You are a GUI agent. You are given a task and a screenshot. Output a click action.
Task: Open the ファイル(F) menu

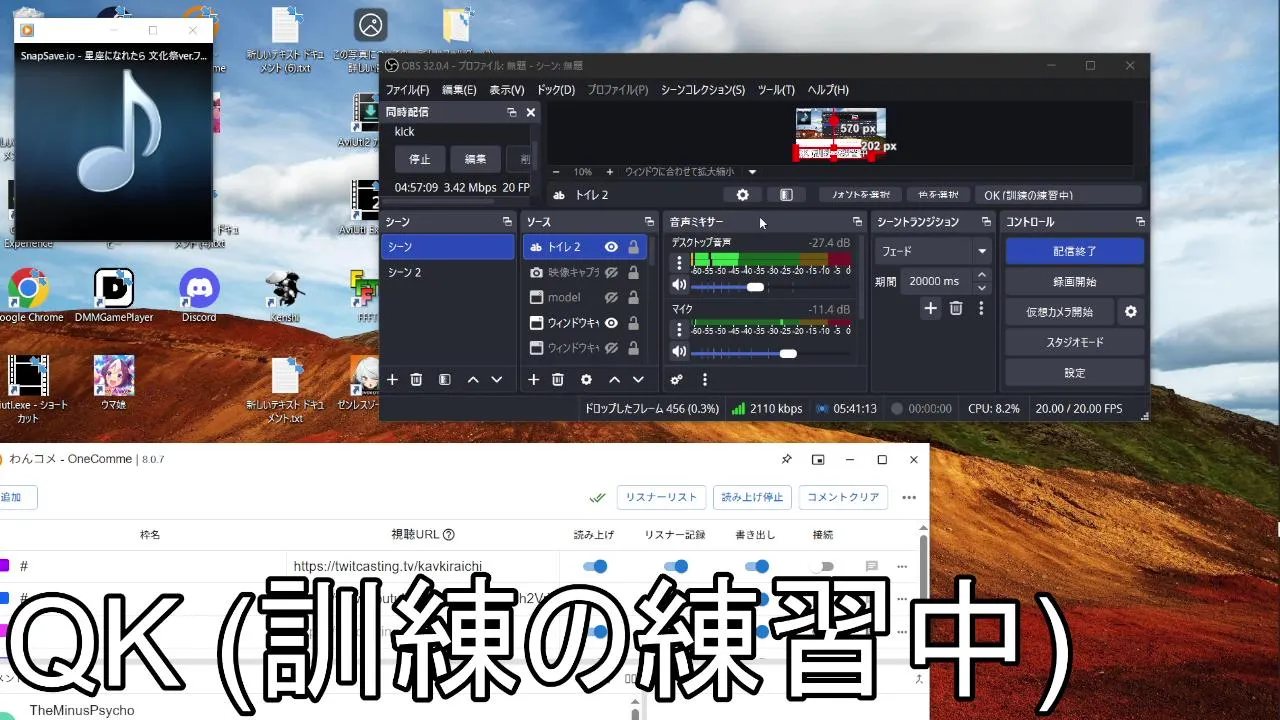[x=408, y=90]
